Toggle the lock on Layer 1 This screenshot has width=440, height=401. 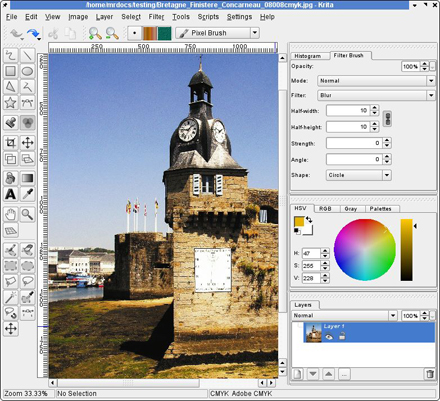(342, 337)
